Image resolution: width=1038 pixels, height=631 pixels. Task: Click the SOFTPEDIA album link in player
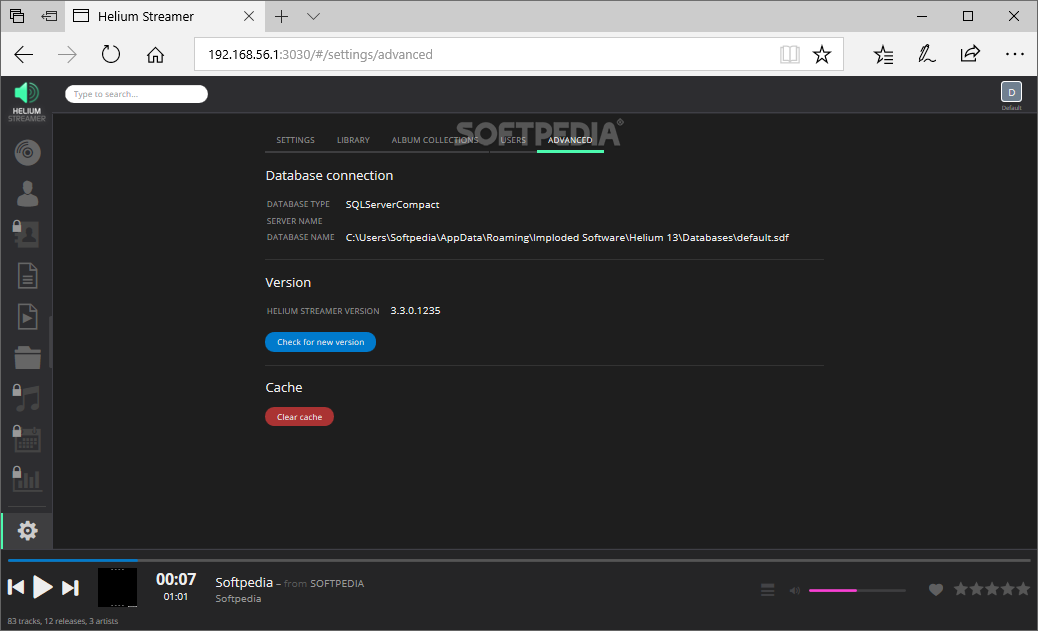click(x=337, y=583)
